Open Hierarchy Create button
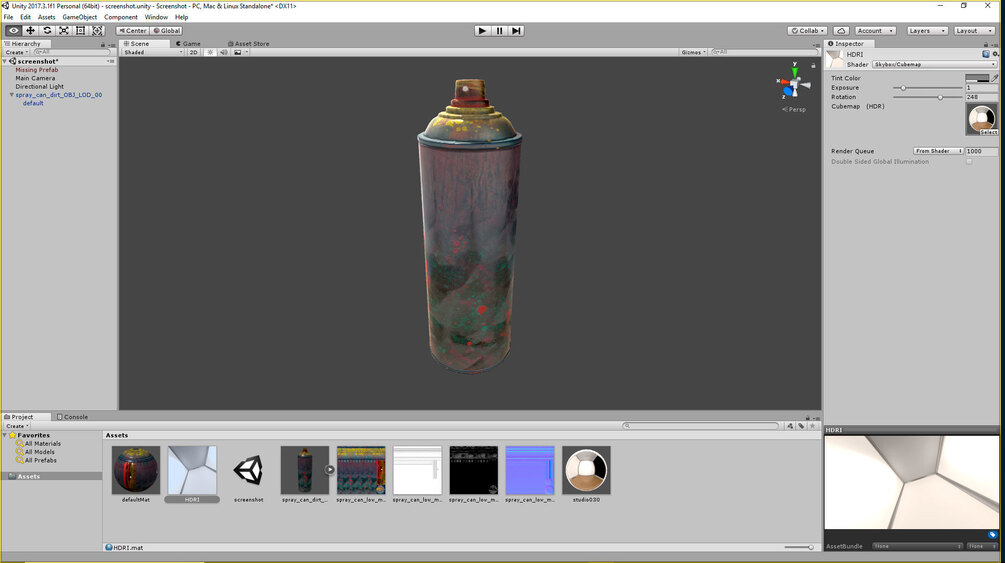Screen dimensions: 1005x563 (17, 53)
